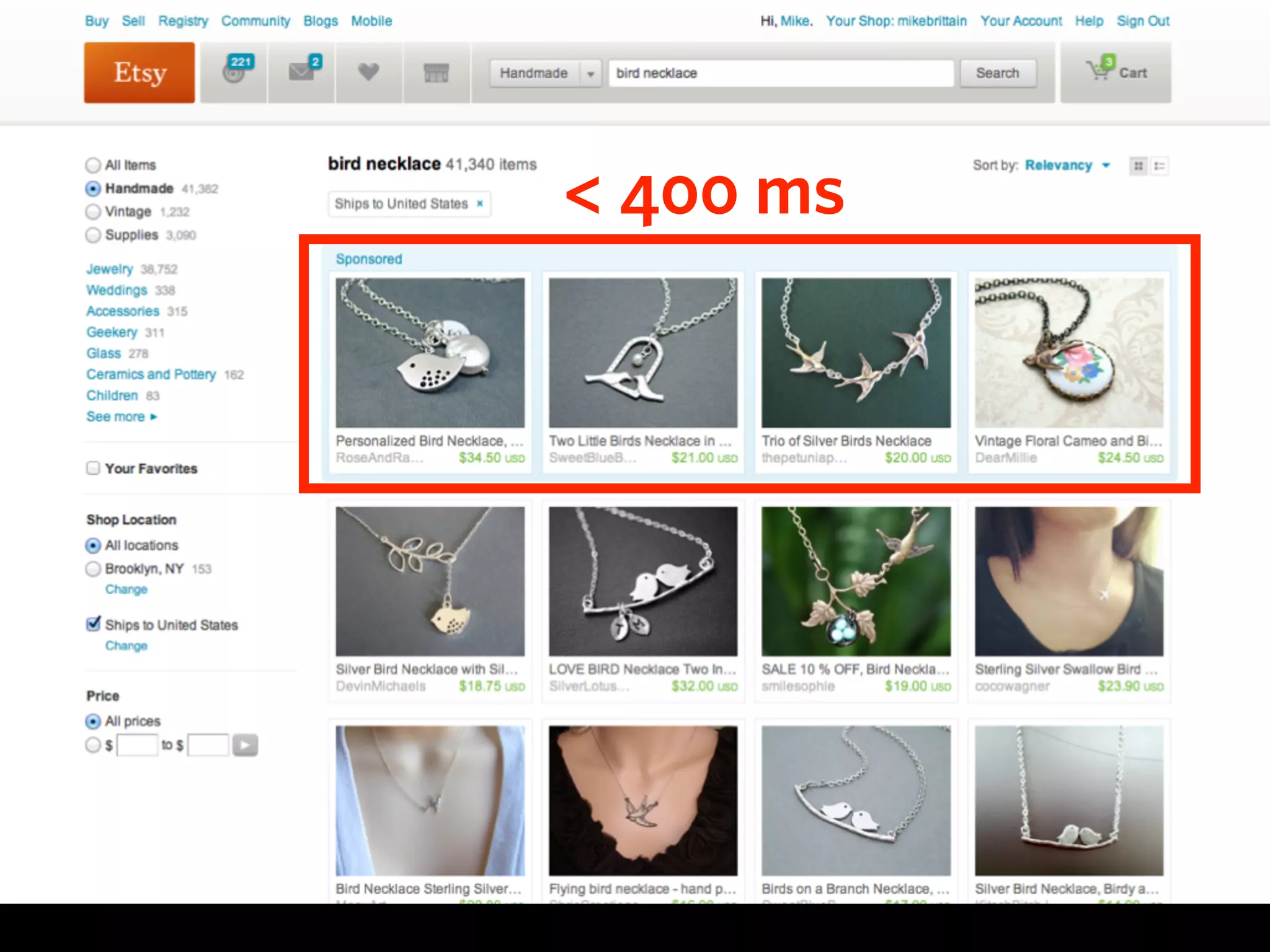This screenshot has width=1270, height=952.
Task: Open the Mike profile link
Action: coord(796,21)
